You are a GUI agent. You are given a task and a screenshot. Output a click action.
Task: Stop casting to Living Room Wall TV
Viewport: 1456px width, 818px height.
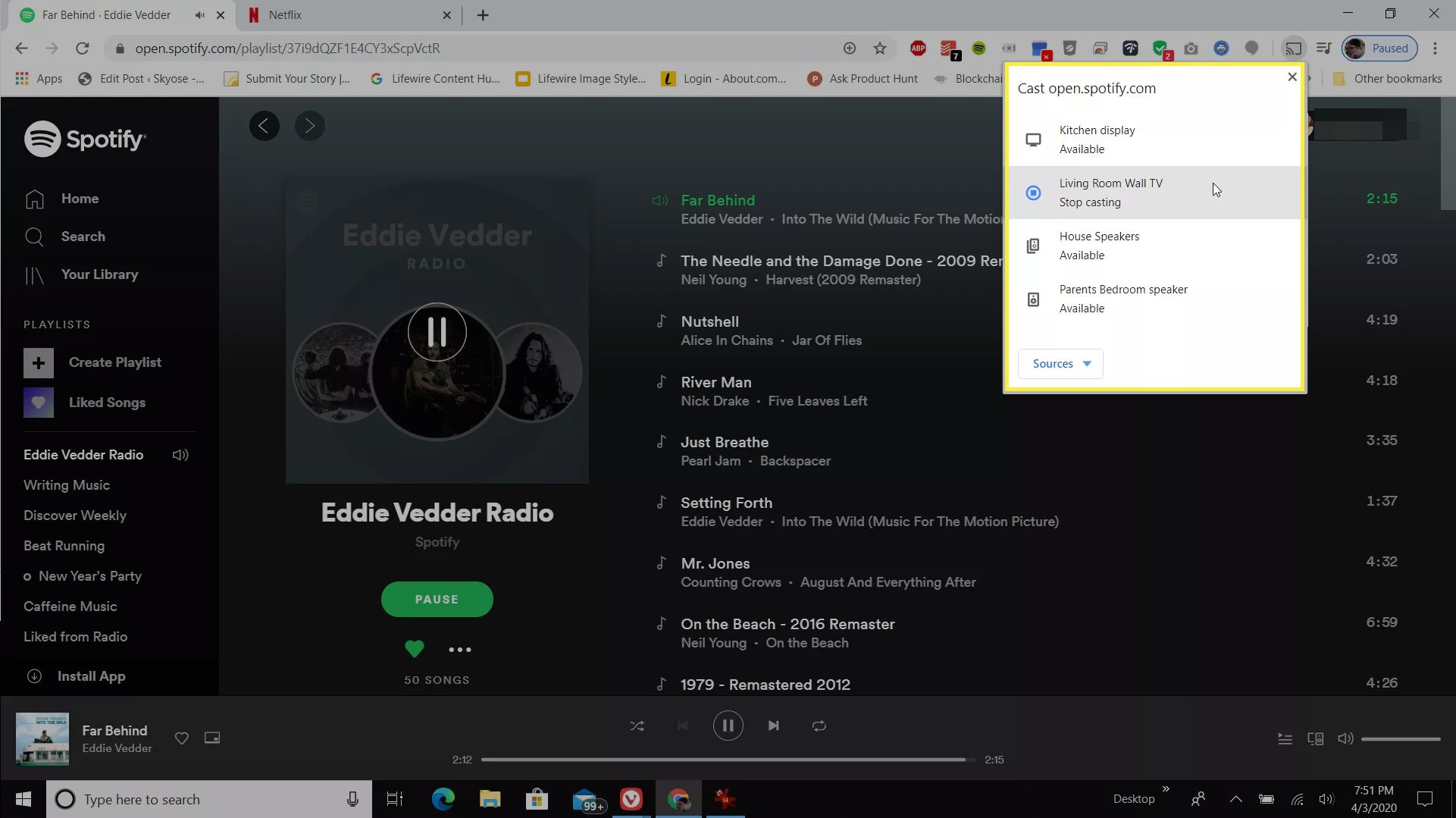(1154, 193)
